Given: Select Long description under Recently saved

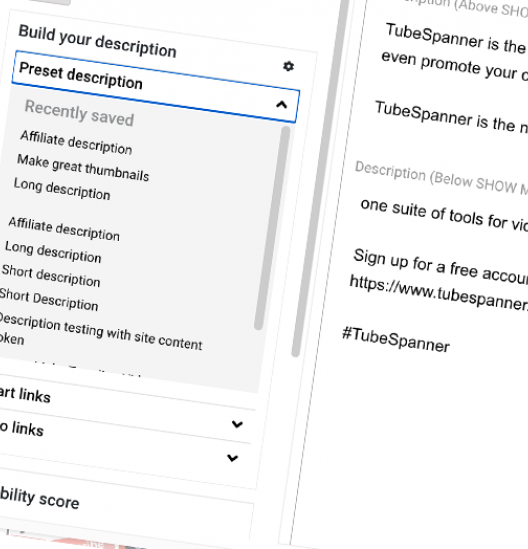Looking at the screenshot, I should [62, 189].
